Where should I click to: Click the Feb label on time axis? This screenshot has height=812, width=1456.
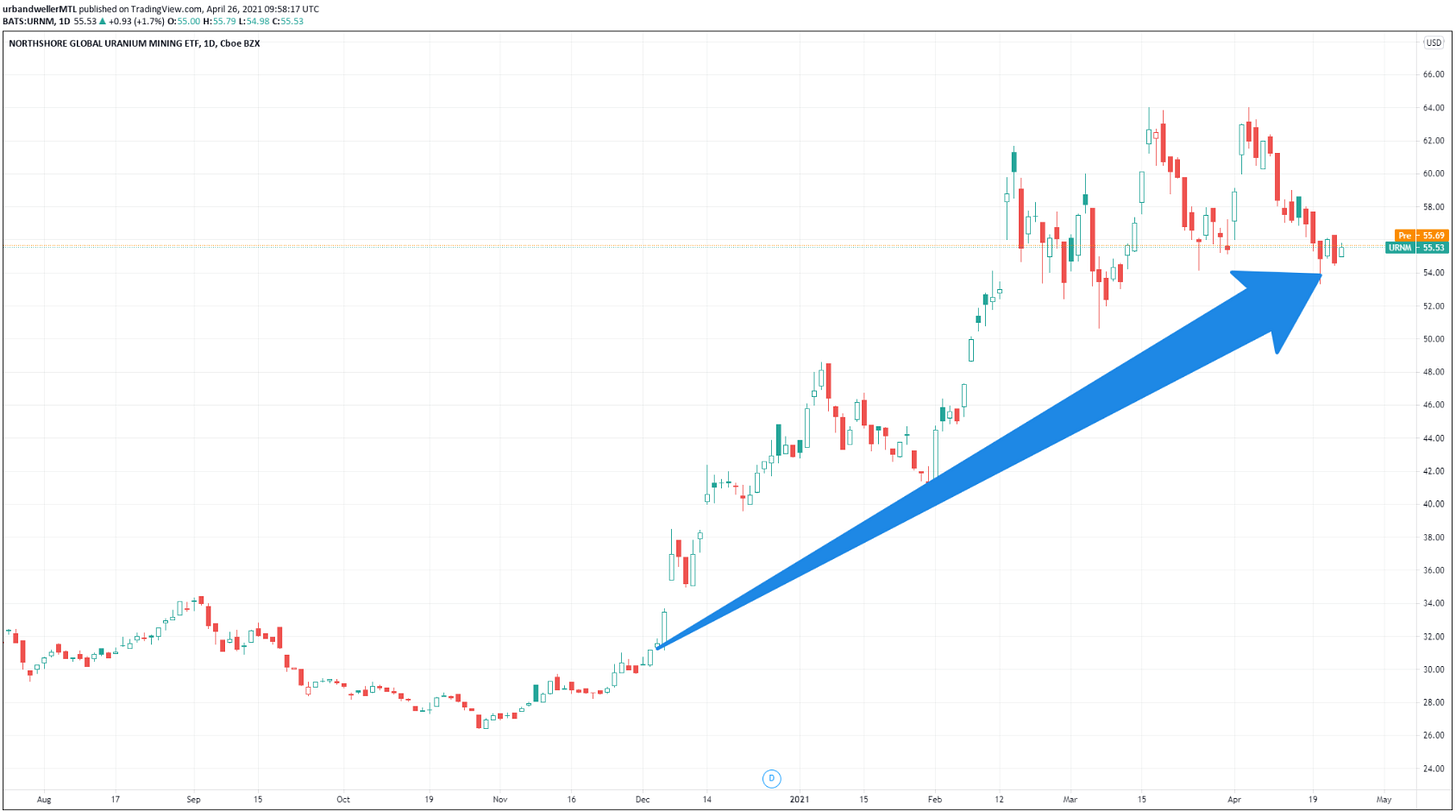(x=934, y=800)
